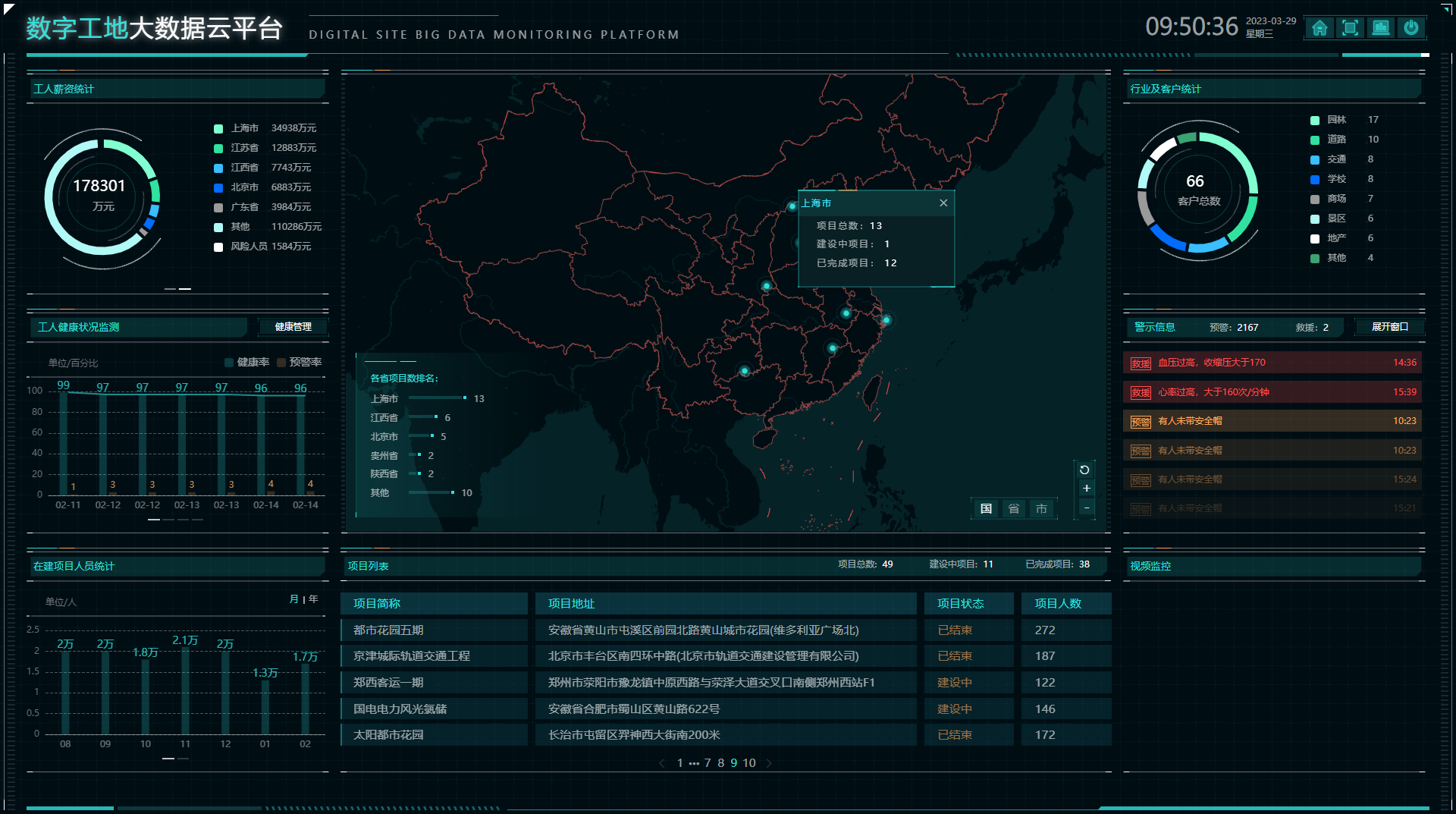Click the 客户总数 66 donut center
The width and height of the screenshot is (1456, 814).
(x=1198, y=190)
